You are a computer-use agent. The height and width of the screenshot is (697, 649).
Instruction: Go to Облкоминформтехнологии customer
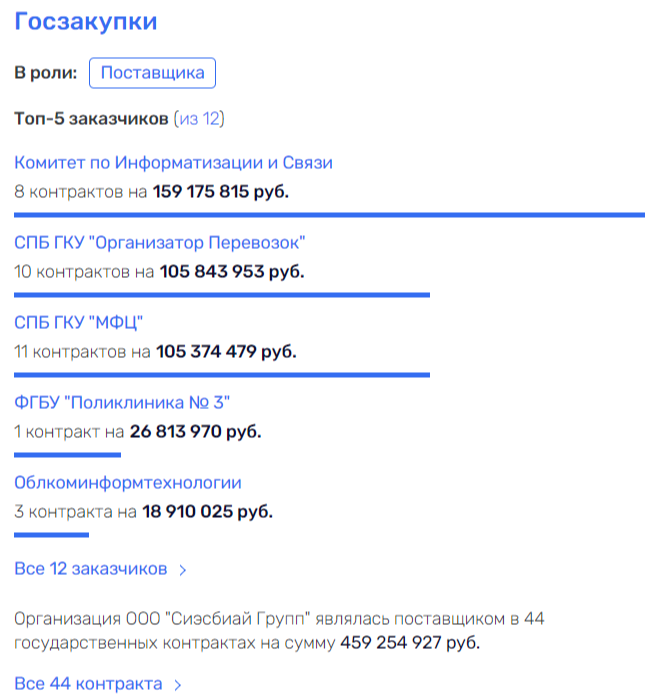(128, 483)
